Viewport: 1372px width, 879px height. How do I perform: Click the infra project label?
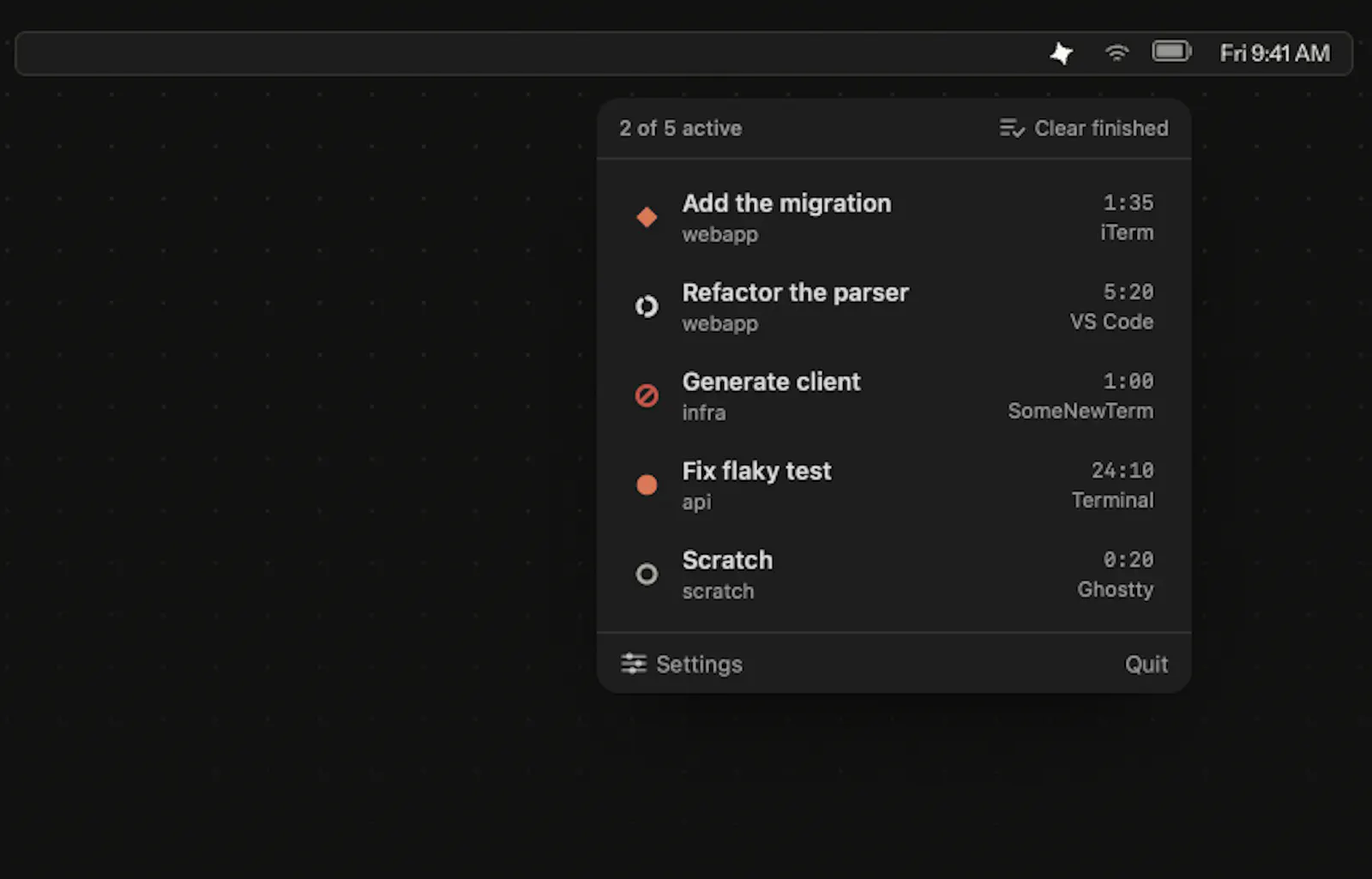pos(704,412)
